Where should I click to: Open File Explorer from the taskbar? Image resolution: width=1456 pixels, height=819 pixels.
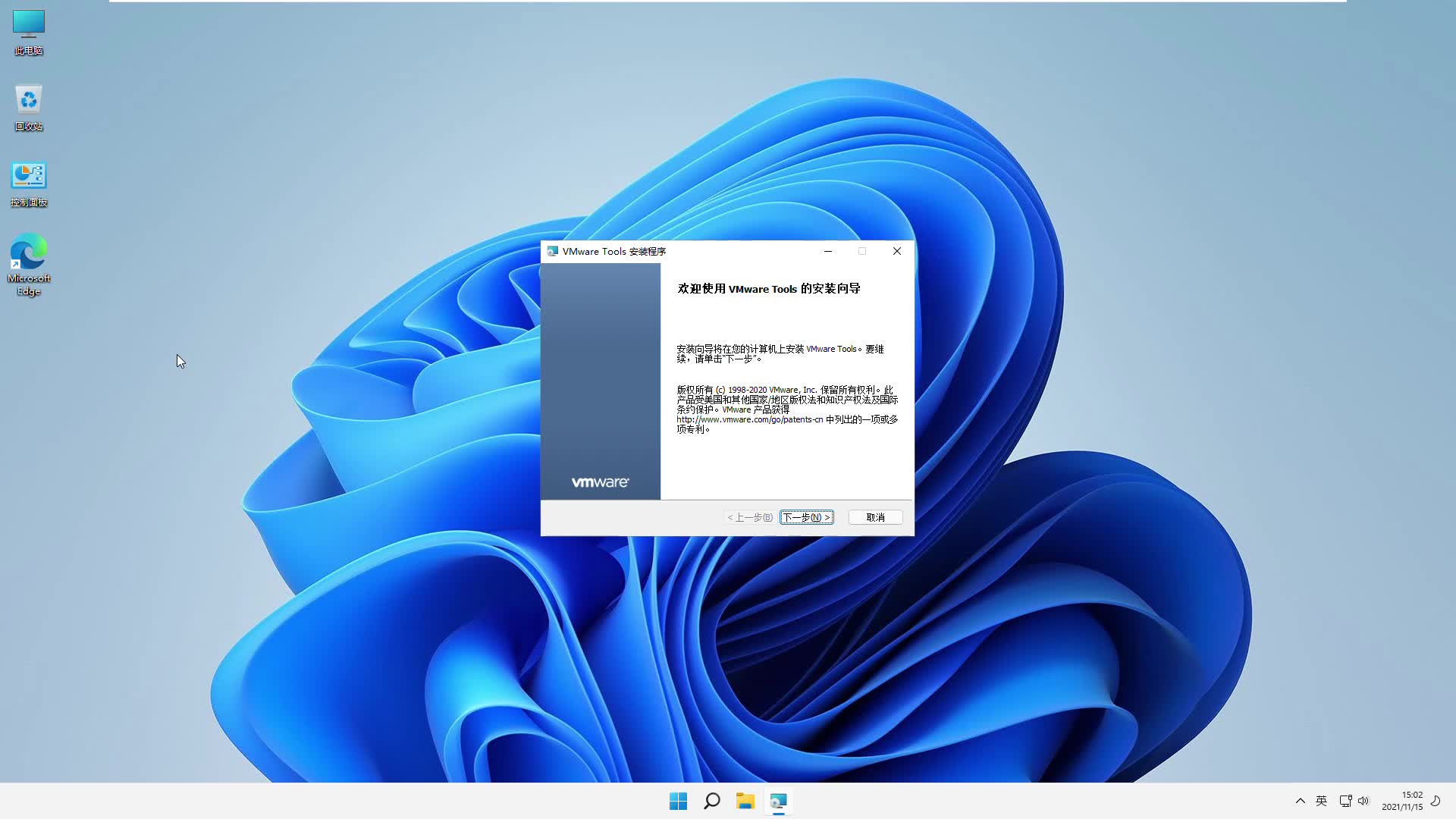(x=745, y=800)
